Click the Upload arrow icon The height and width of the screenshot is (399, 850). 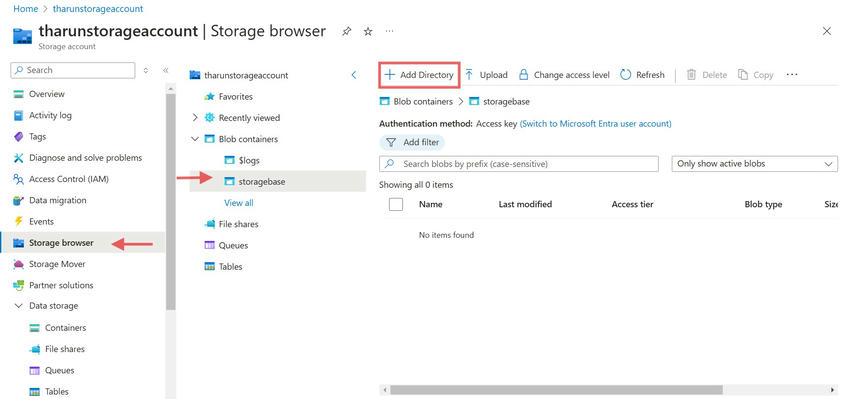point(469,75)
